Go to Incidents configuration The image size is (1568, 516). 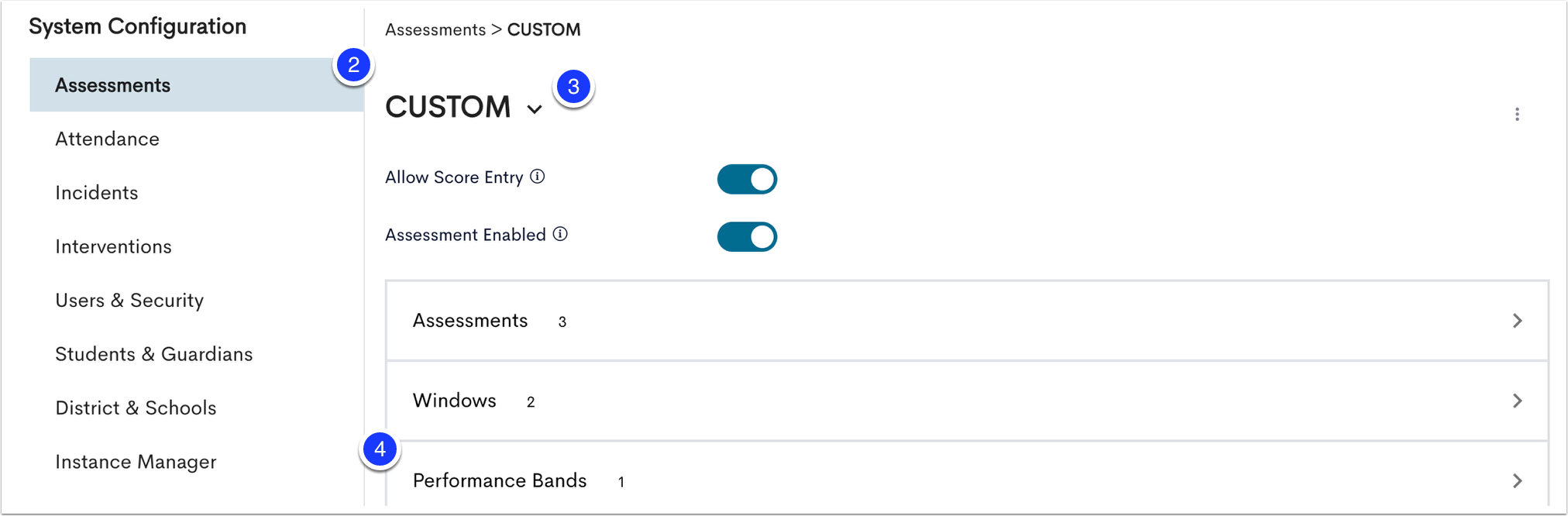tap(97, 193)
